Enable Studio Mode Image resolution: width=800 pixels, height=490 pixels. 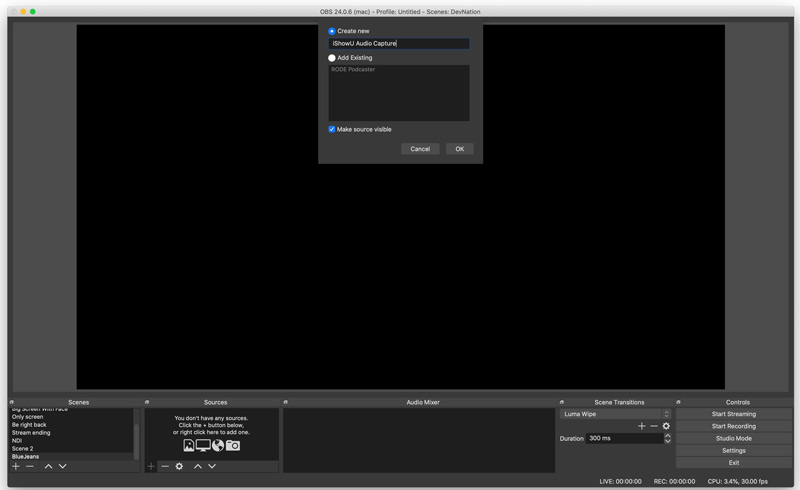pos(734,438)
